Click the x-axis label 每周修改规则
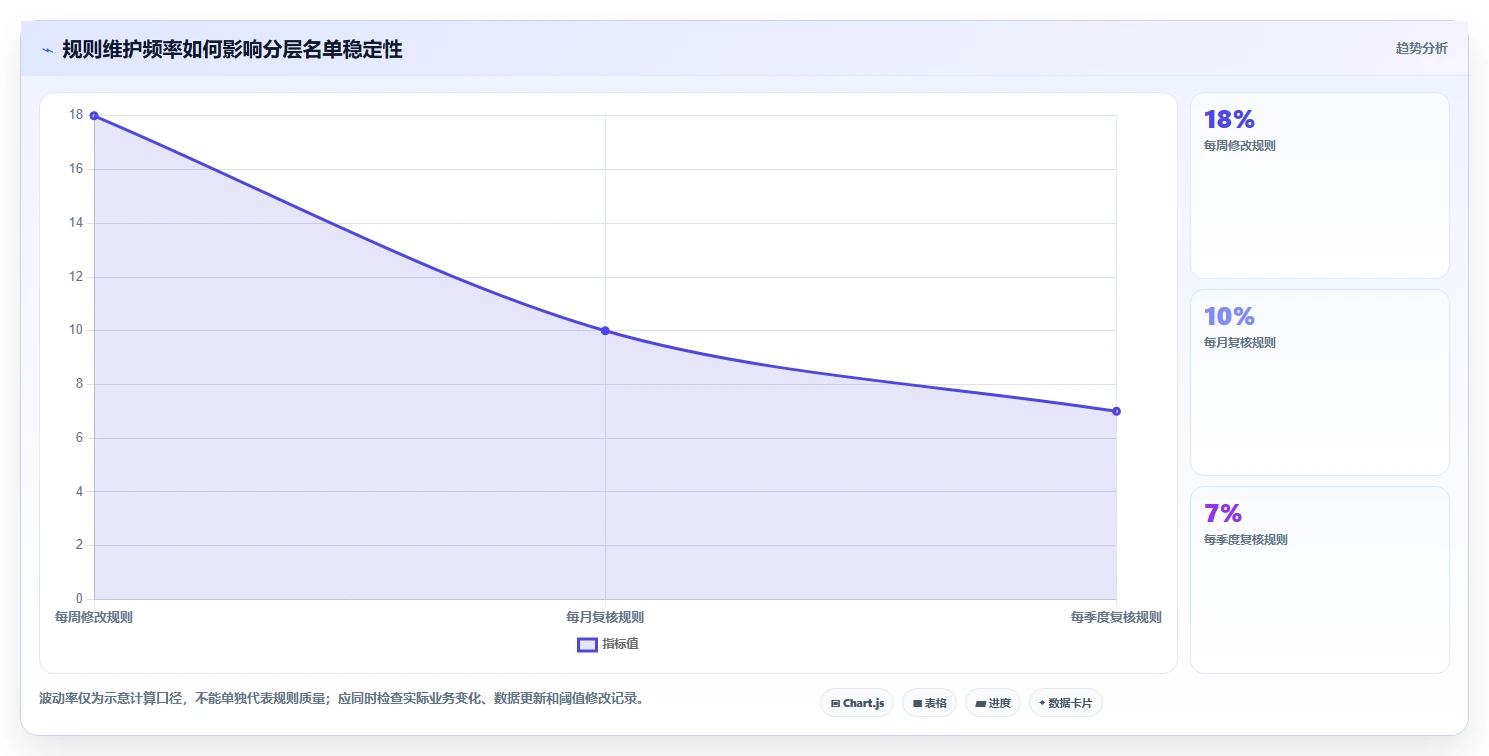This screenshot has width=1489, height=756. (x=94, y=617)
